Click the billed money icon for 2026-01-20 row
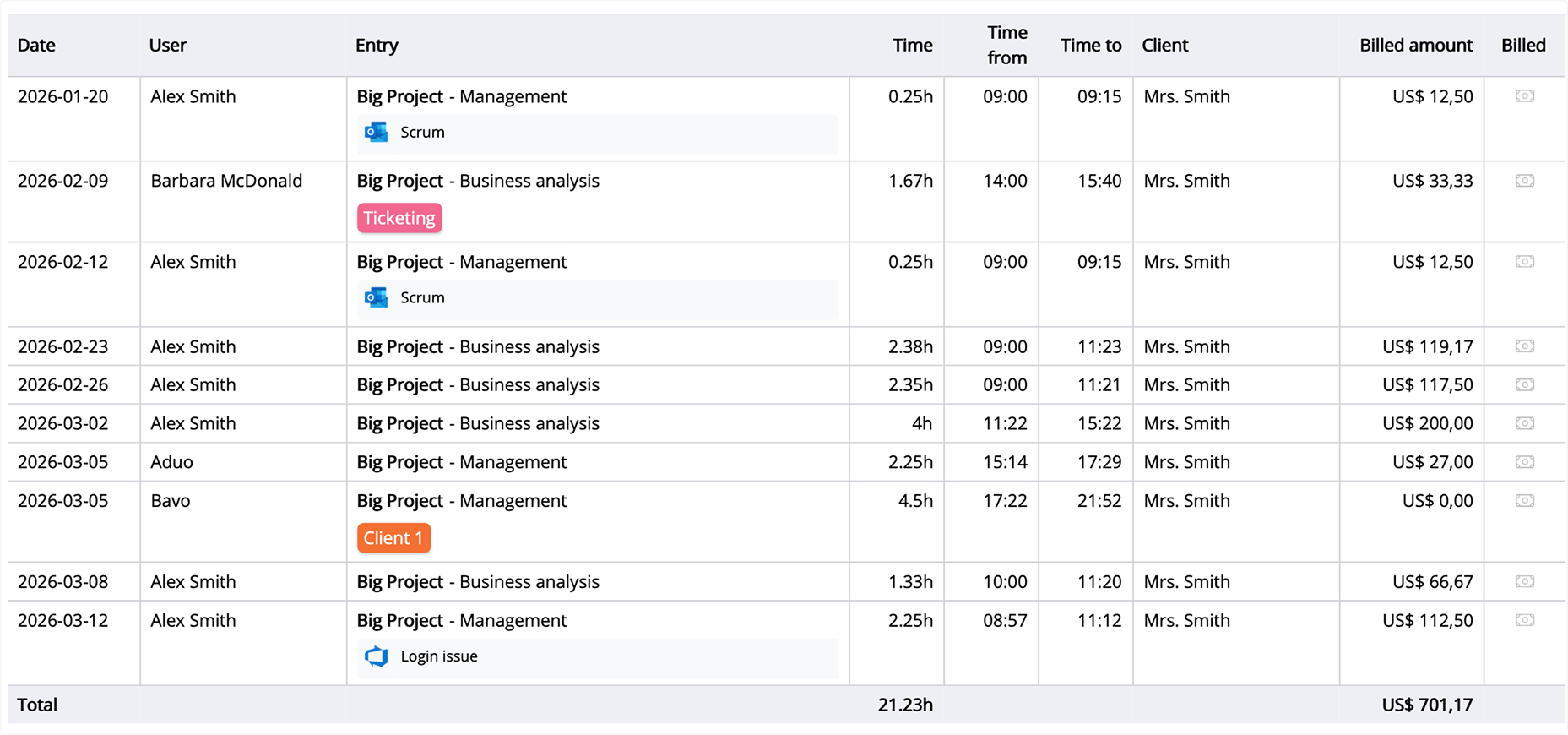Image resolution: width=1568 pixels, height=735 pixels. pos(1524,96)
